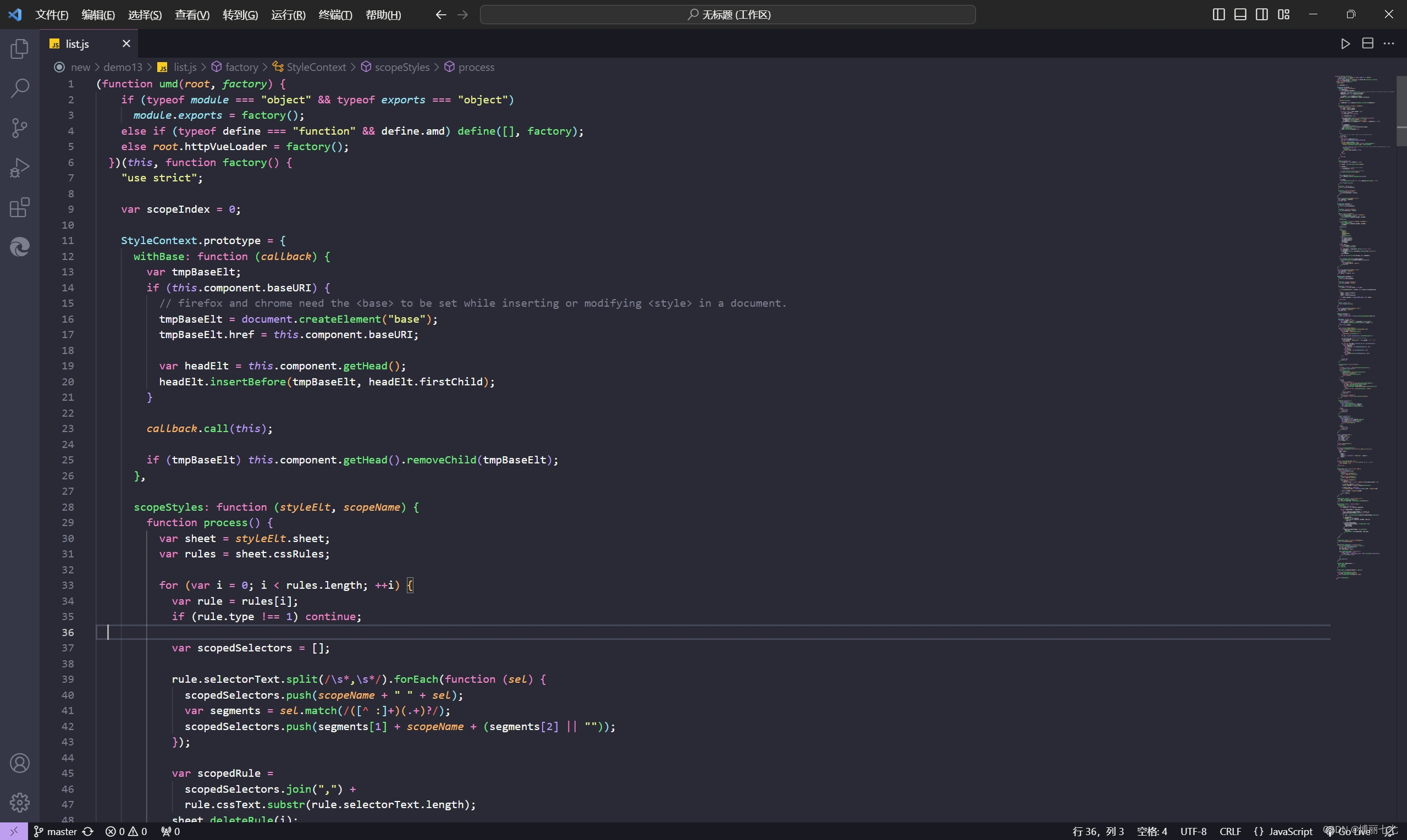Viewport: 1407px width, 840px height.
Task: Select the list.js editor tab
Action: [x=78, y=43]
